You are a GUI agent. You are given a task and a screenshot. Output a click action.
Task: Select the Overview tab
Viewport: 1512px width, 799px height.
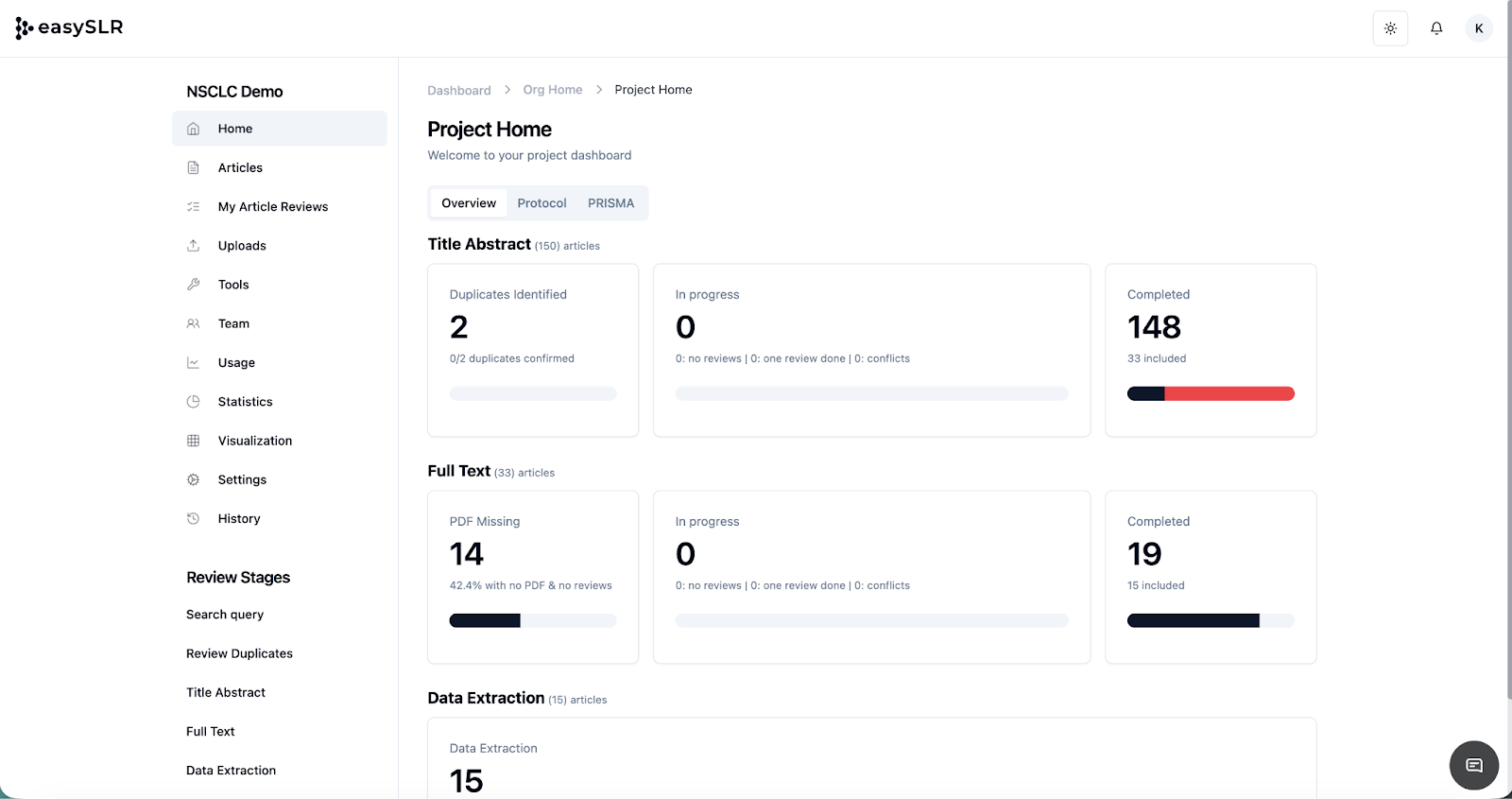[469, 203]
